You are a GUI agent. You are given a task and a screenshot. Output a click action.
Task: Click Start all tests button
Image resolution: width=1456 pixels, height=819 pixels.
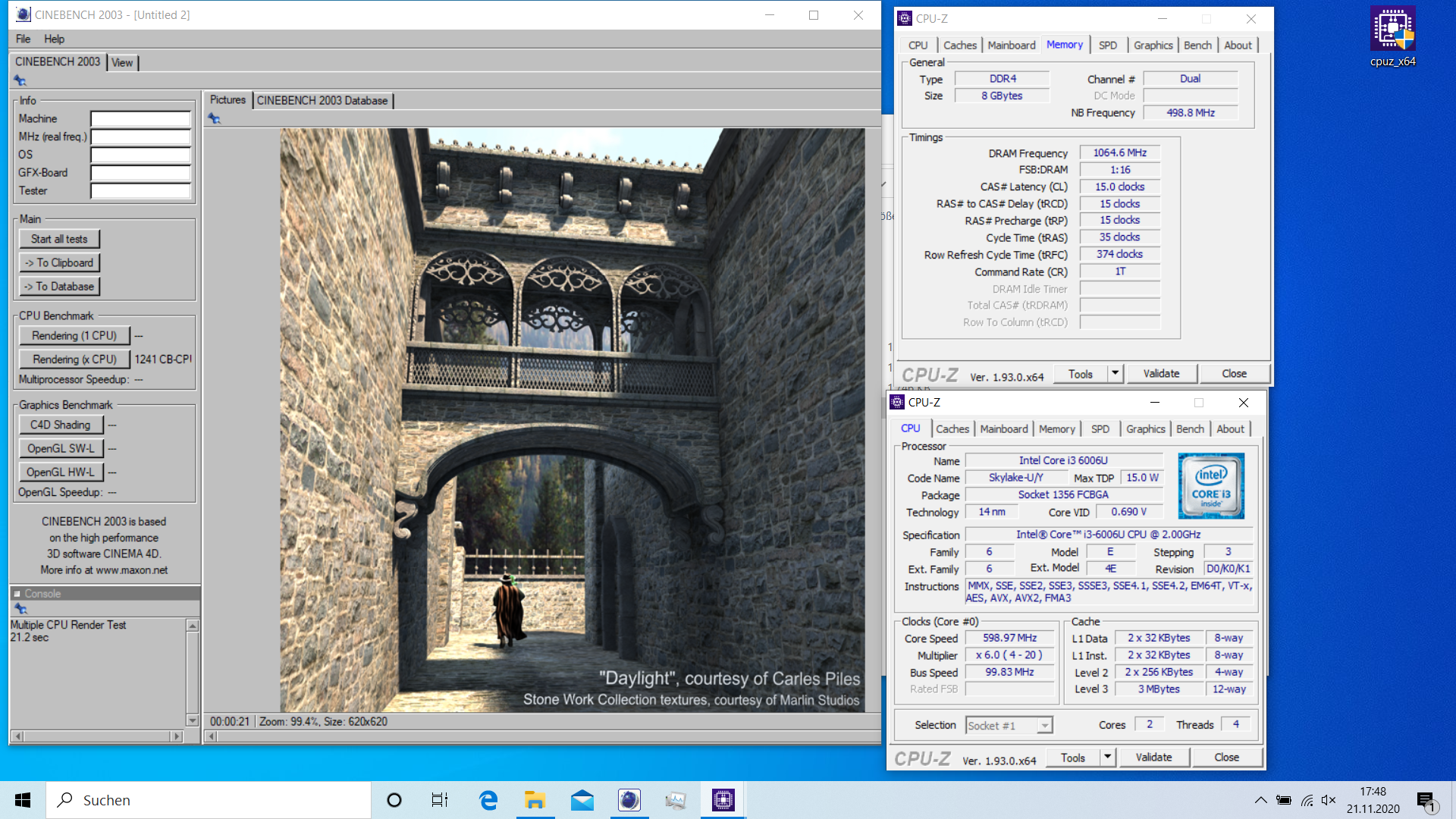click(x=59, y=239)
